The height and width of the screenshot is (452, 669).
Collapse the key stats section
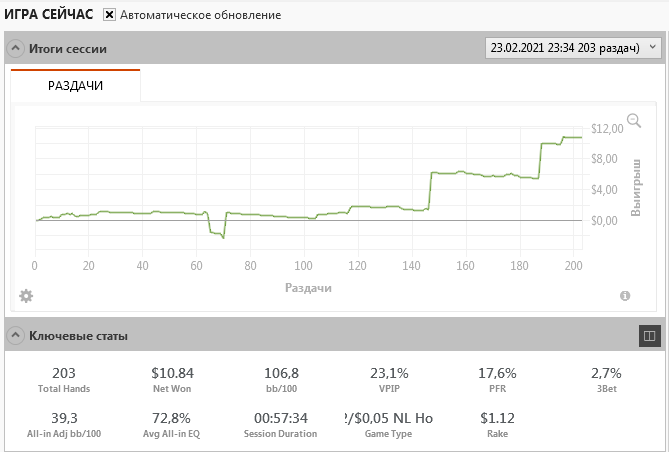point(15,336)
